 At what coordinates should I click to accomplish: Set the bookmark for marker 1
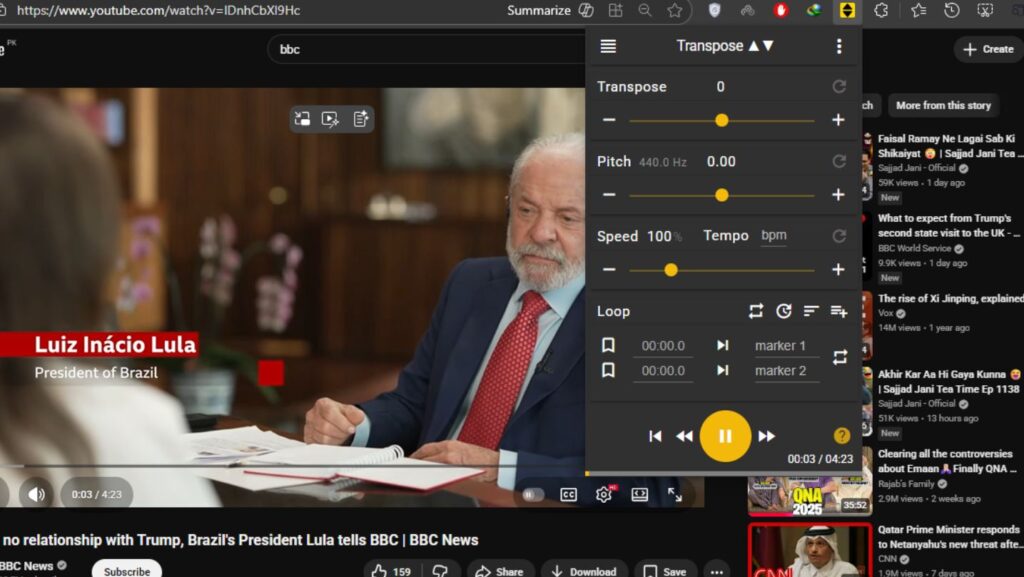pos(608,345)
